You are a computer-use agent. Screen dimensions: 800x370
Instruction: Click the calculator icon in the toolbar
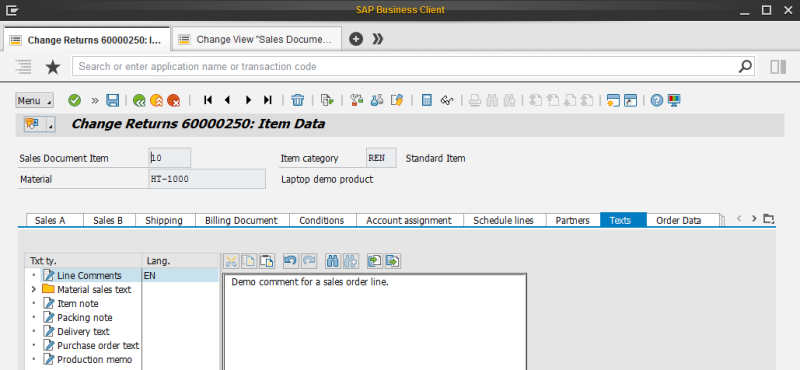click(x=427, y=100)
